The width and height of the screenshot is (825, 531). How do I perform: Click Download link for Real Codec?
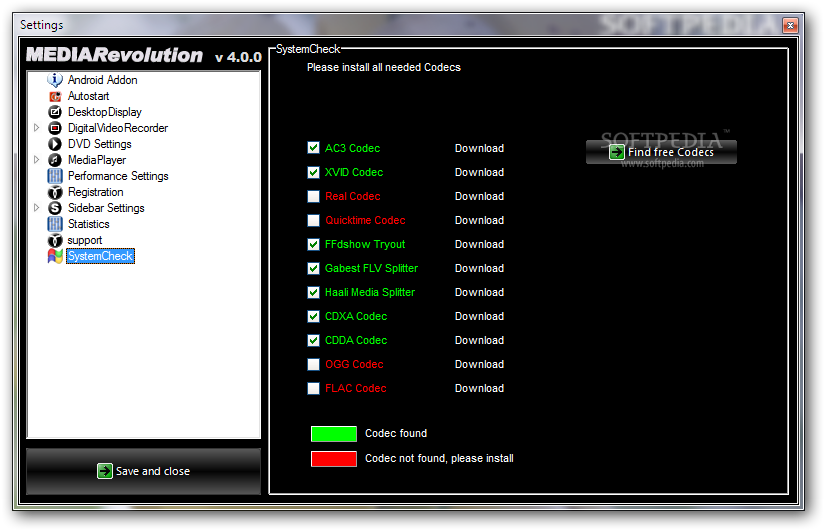479,196
